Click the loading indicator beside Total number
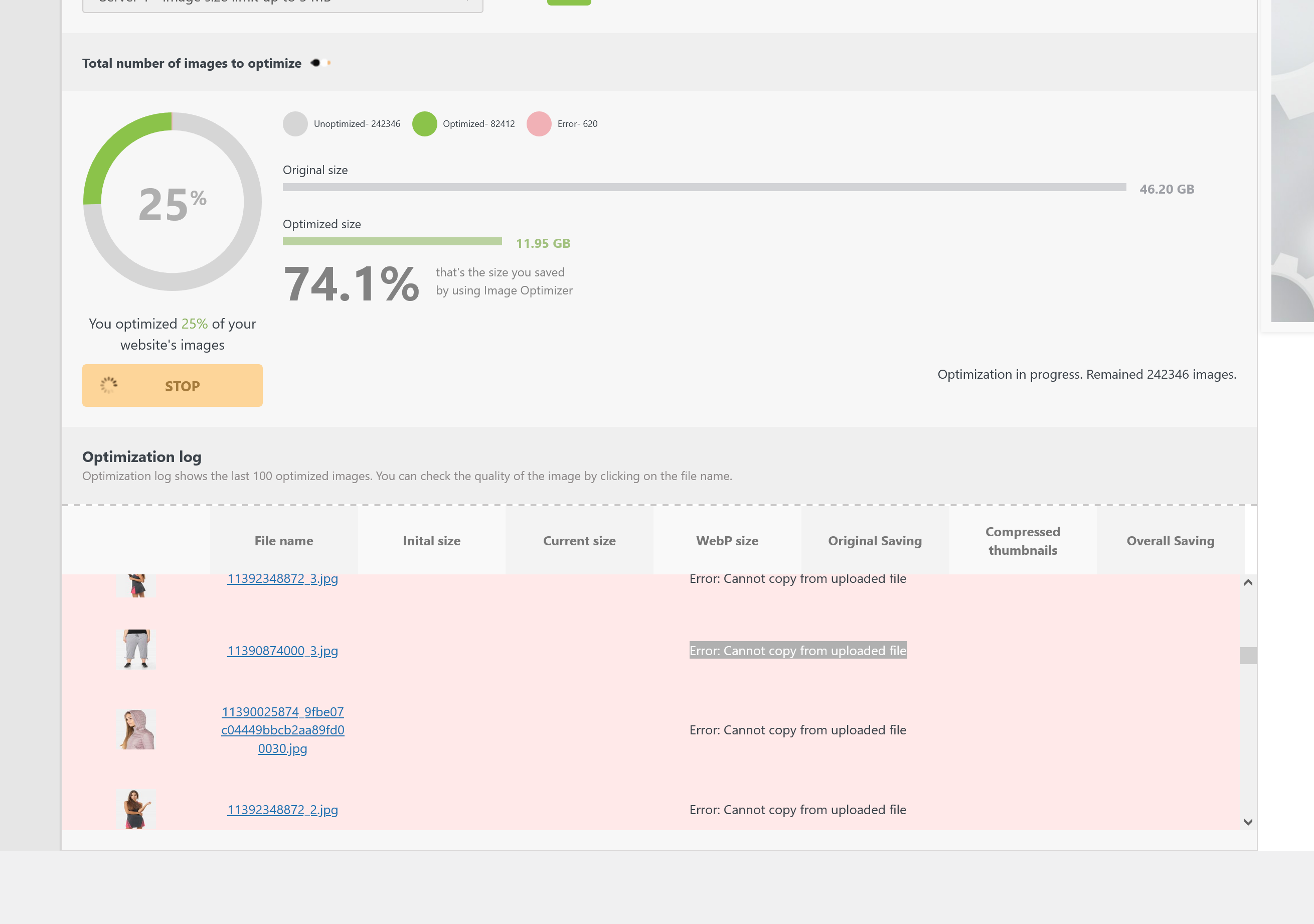1314x924 pixels. click(320, 63)
